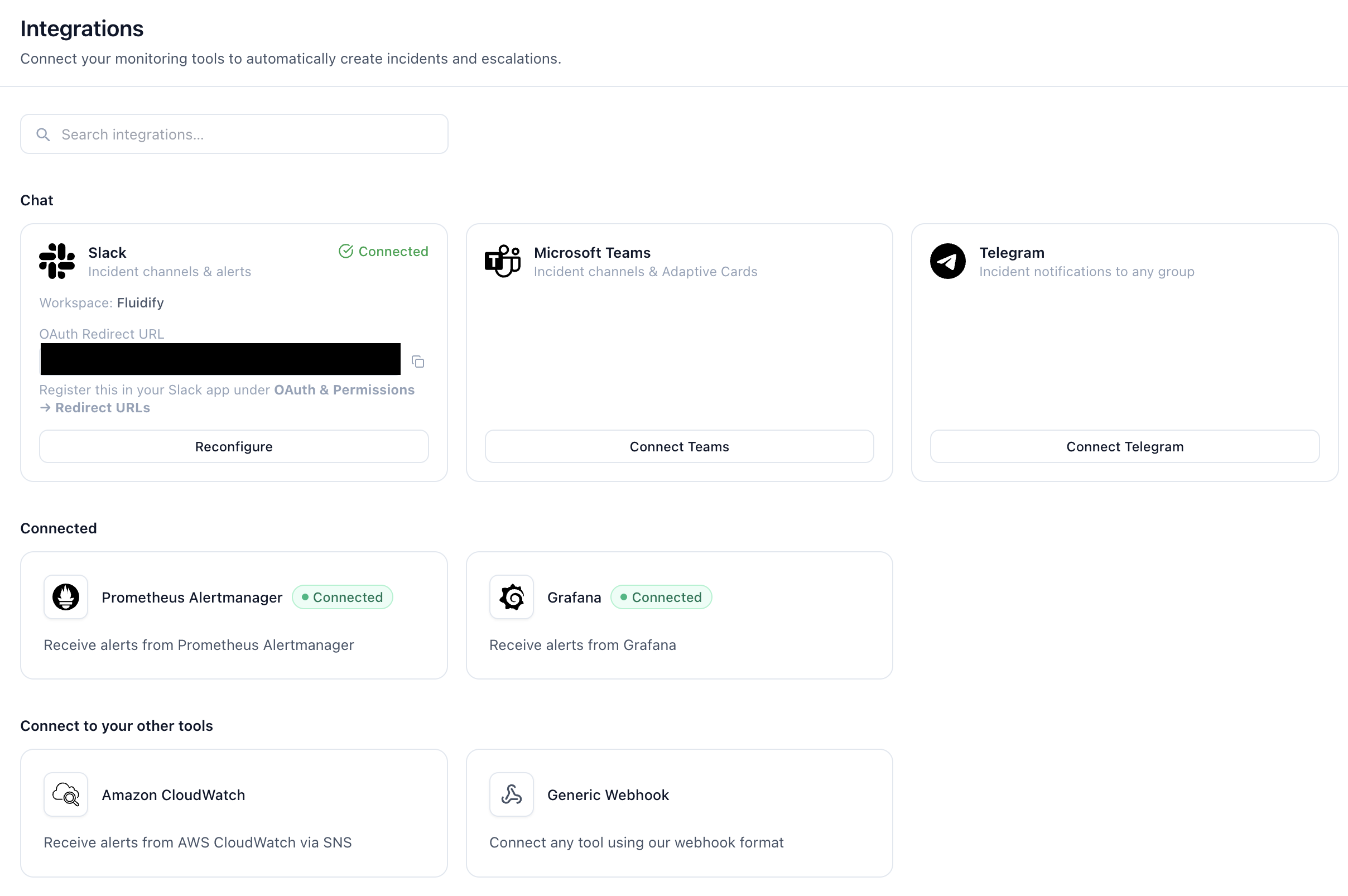The image size is (1348, 896).
Task: Open the Grafana integration card
Action: (x=680, y=615)
